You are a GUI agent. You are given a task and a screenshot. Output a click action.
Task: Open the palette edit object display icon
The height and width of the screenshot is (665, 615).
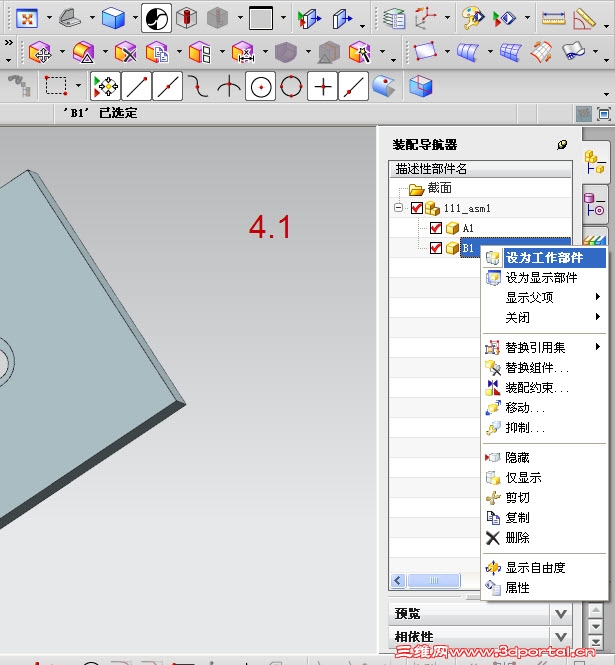click(473, 18)
